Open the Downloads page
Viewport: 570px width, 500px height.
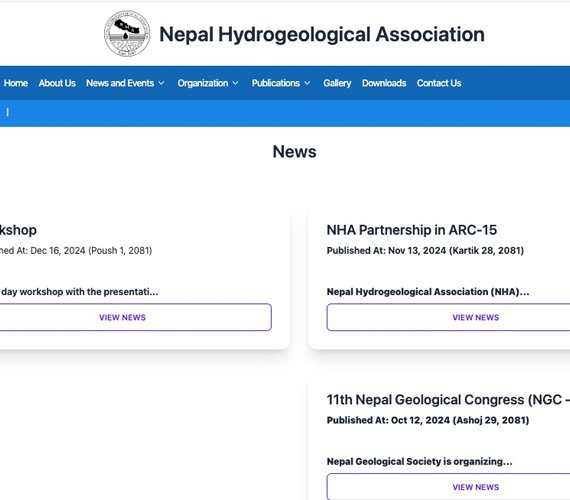(x=384, y=83)
